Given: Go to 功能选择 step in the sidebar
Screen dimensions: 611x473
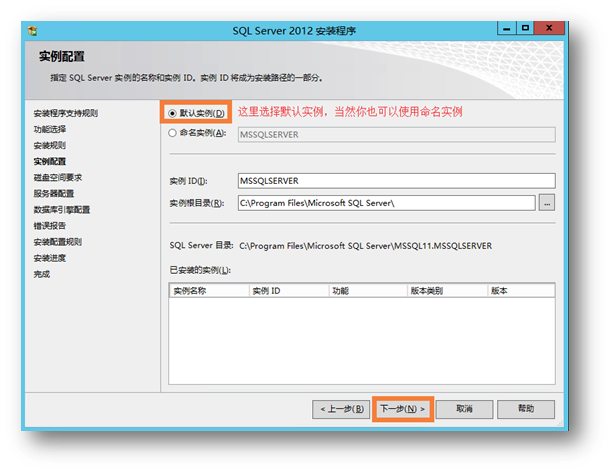Looking at the screenshot, I should pos(52,129).
